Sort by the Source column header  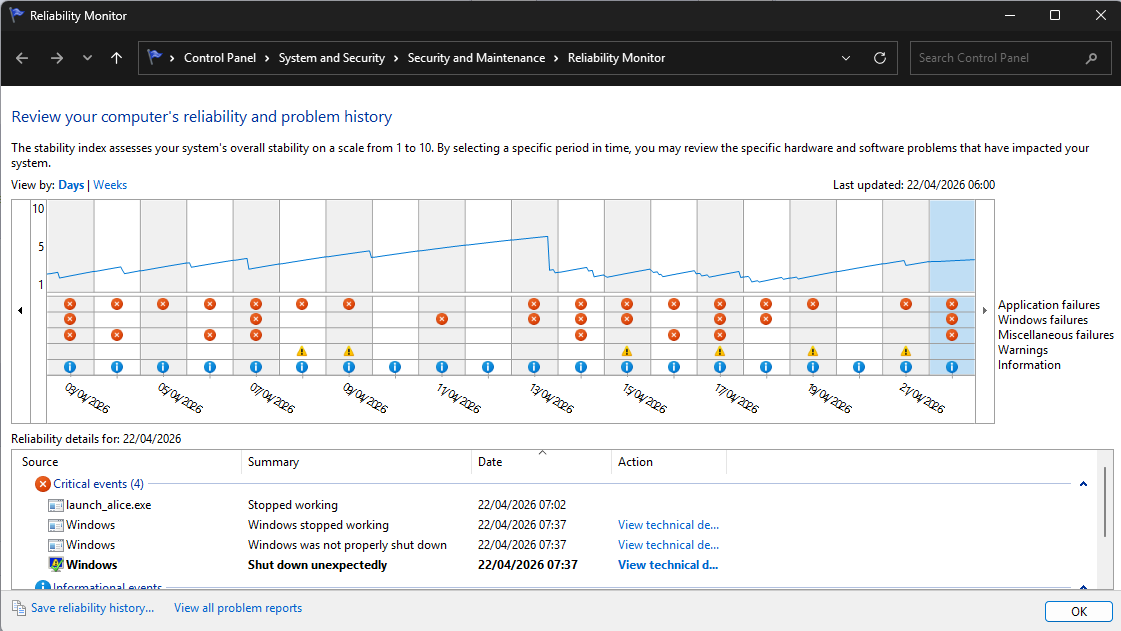tap(127, 462)
